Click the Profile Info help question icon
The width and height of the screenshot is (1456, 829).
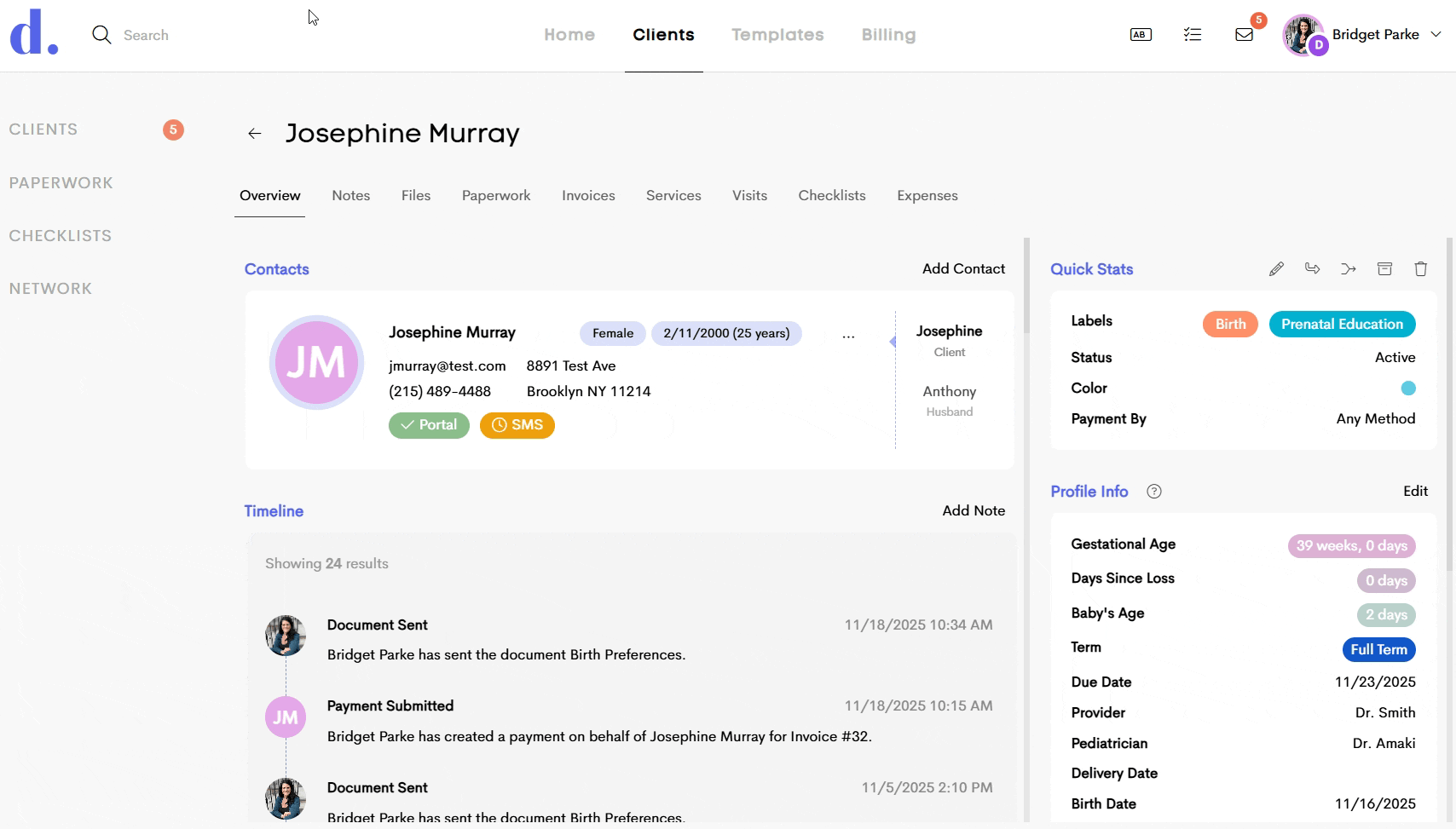coord(1154,492)
